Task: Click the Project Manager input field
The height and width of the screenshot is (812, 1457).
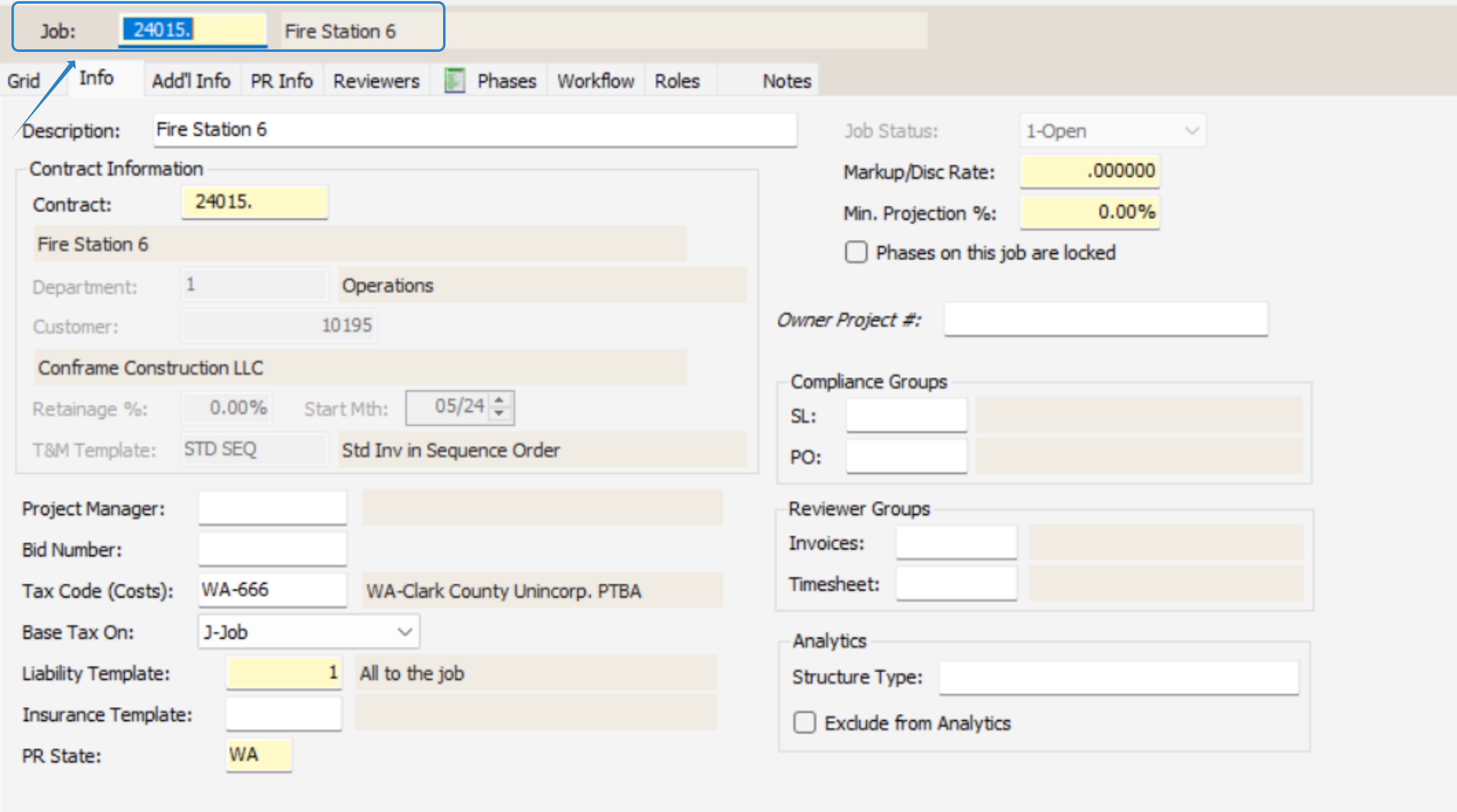Action: (x=272, y=508)
